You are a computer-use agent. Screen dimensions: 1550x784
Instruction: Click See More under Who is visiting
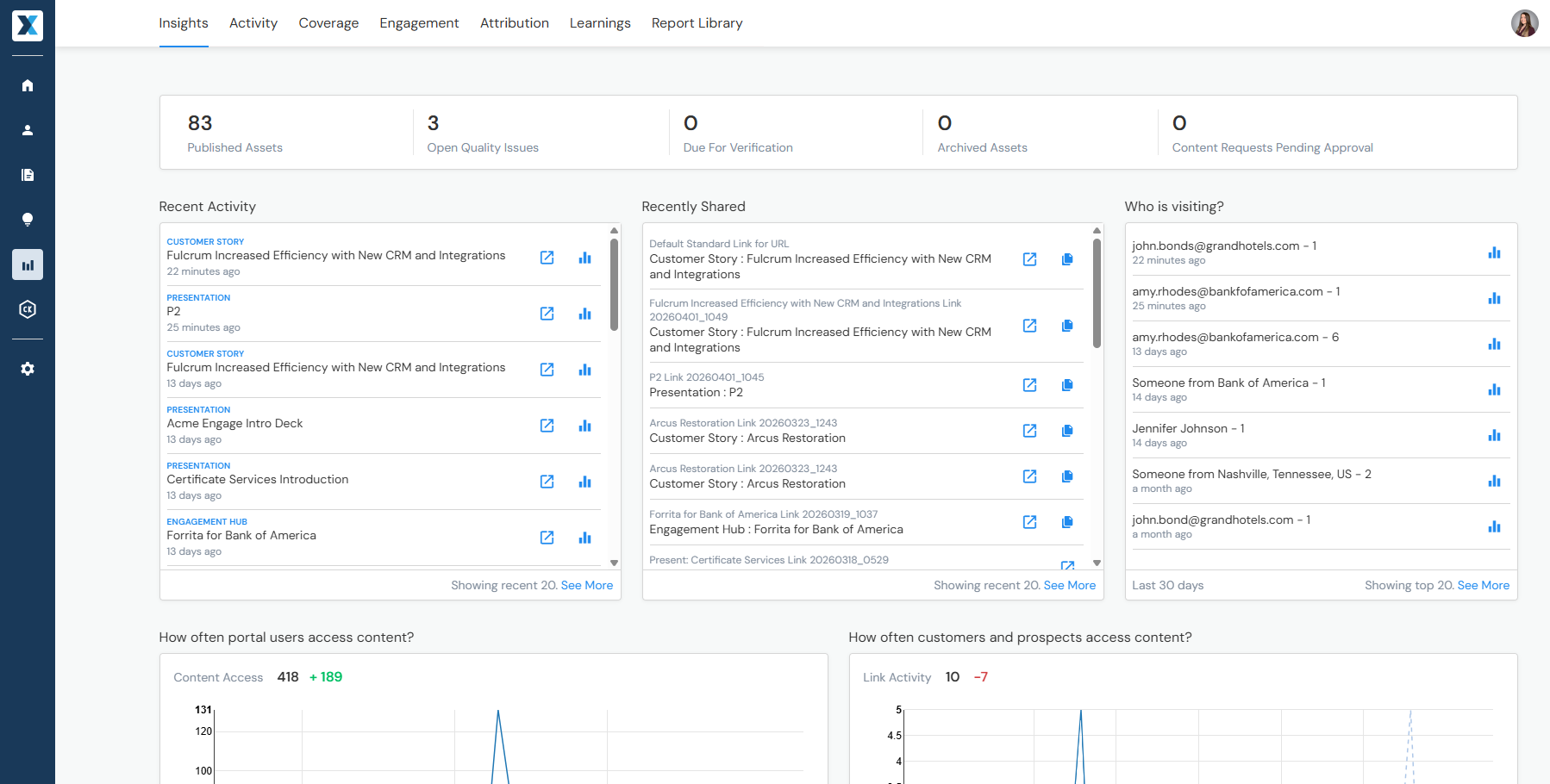[1483, 585]
